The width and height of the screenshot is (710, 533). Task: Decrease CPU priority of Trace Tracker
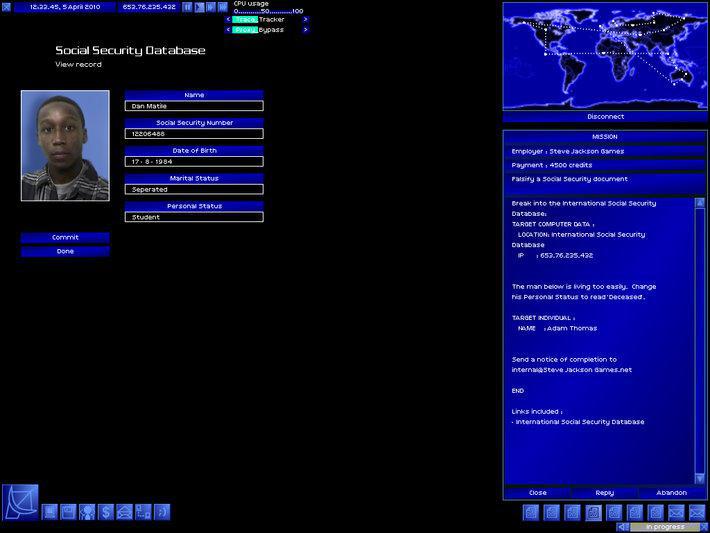(x=228, y=19)
